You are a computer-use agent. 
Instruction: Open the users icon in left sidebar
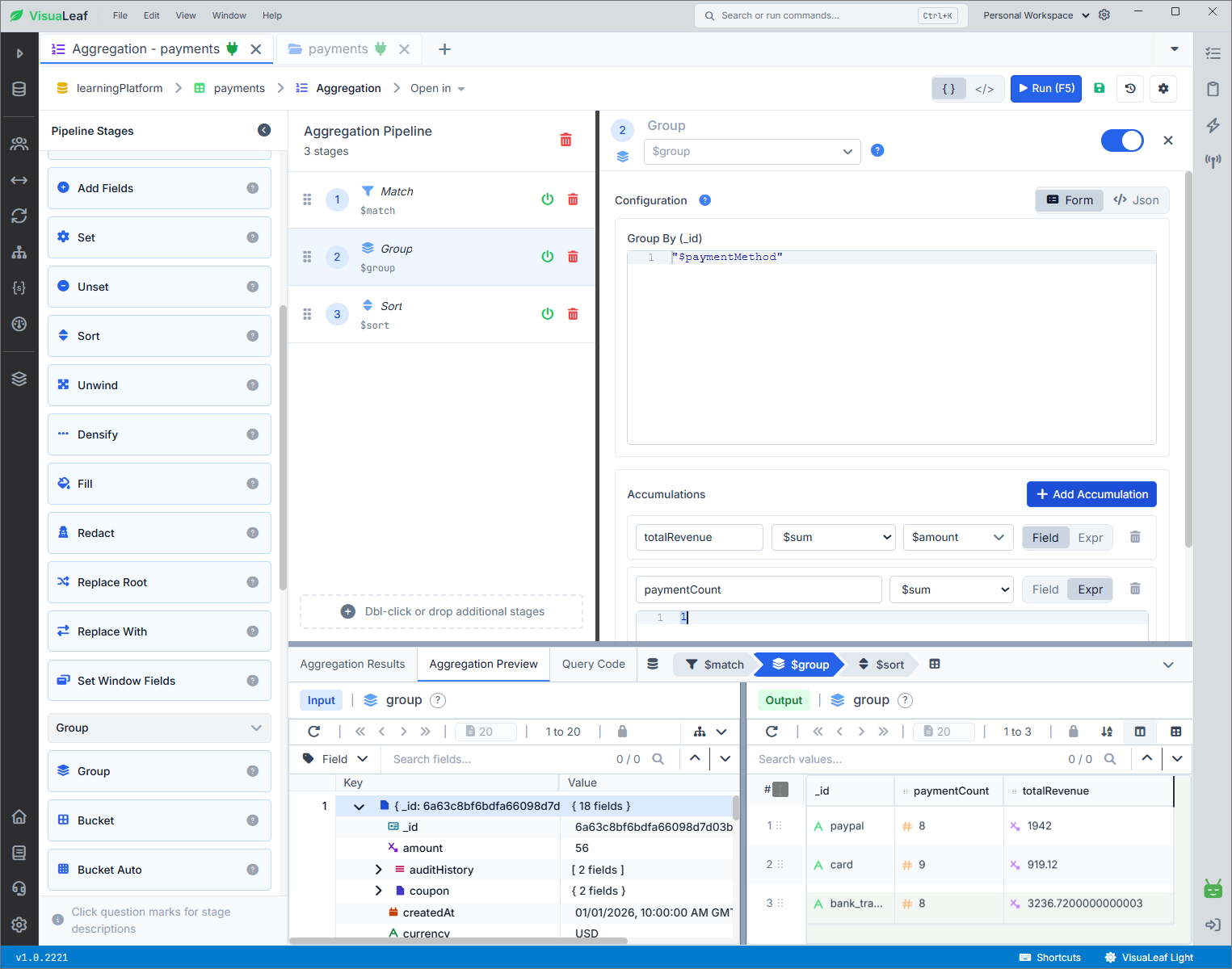pyautogui.click(x=19, y=144)
